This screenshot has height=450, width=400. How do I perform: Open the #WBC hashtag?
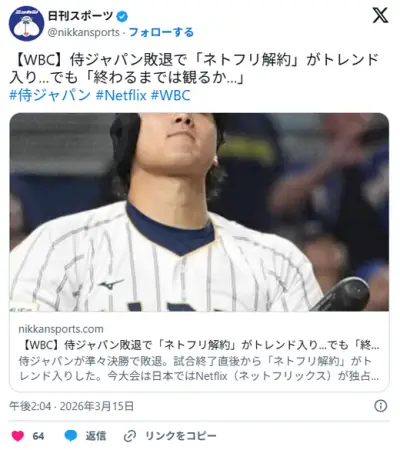pos(171,95)
